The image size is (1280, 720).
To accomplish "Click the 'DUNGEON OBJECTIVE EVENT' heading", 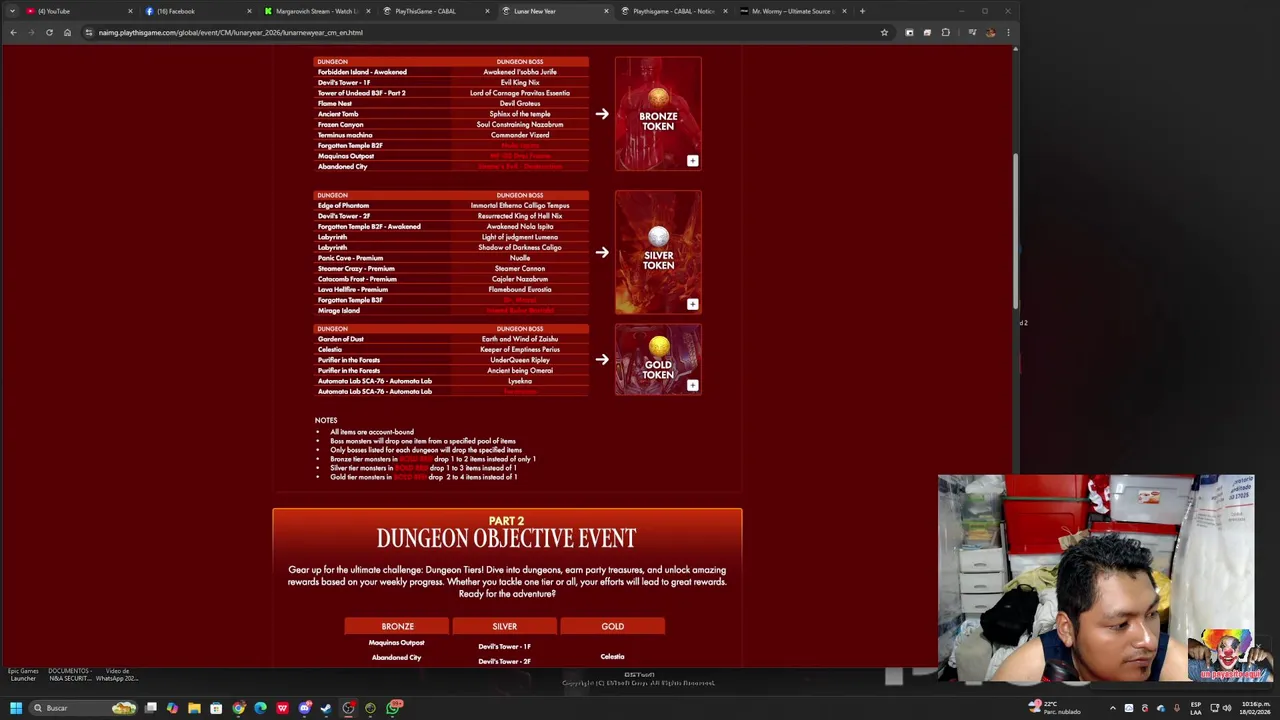I will click(x=506, y=538).
